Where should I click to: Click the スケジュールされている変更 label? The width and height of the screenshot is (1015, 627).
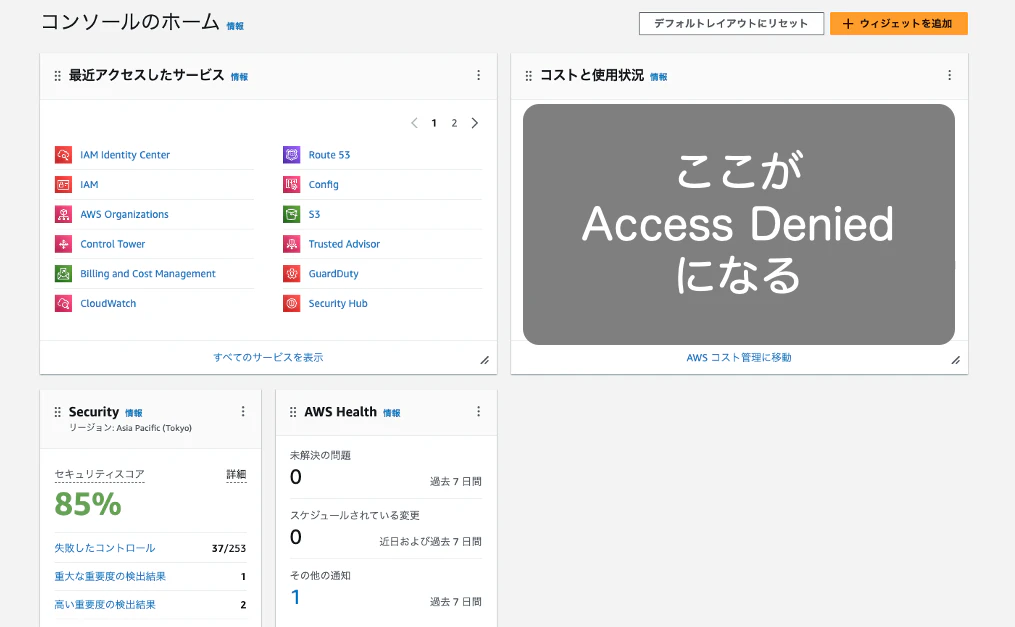(x=355, y=516)
